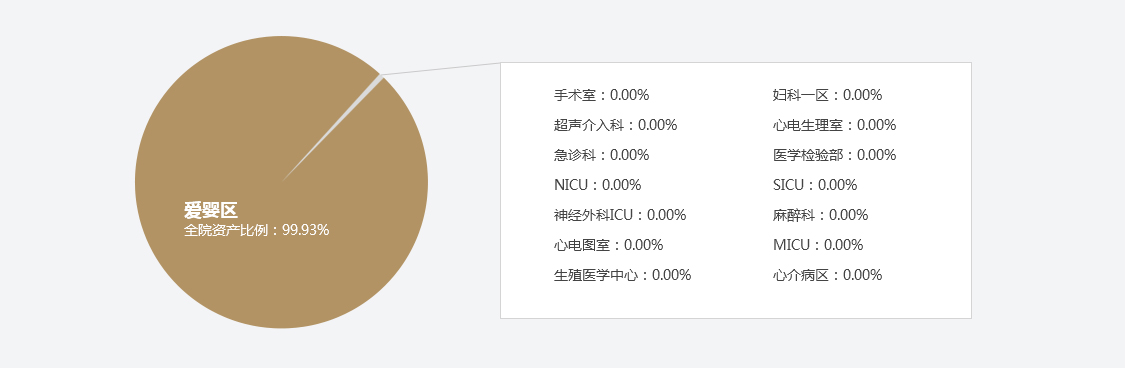Click the 心电生理室 0.00% item
This screenshot has height=368, width=1128.
(x=834, y=125)
